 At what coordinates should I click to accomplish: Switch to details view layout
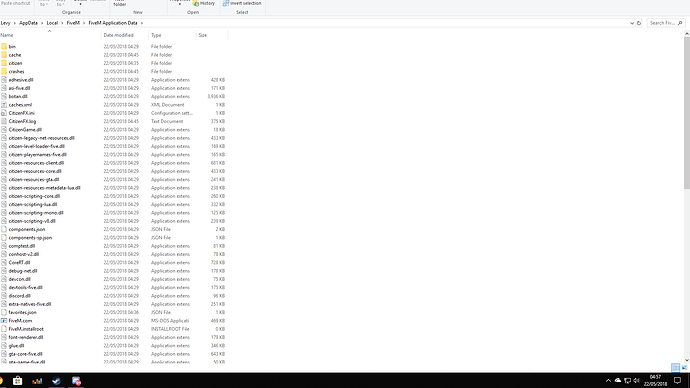pyautogui.click(x=675, y=368)
